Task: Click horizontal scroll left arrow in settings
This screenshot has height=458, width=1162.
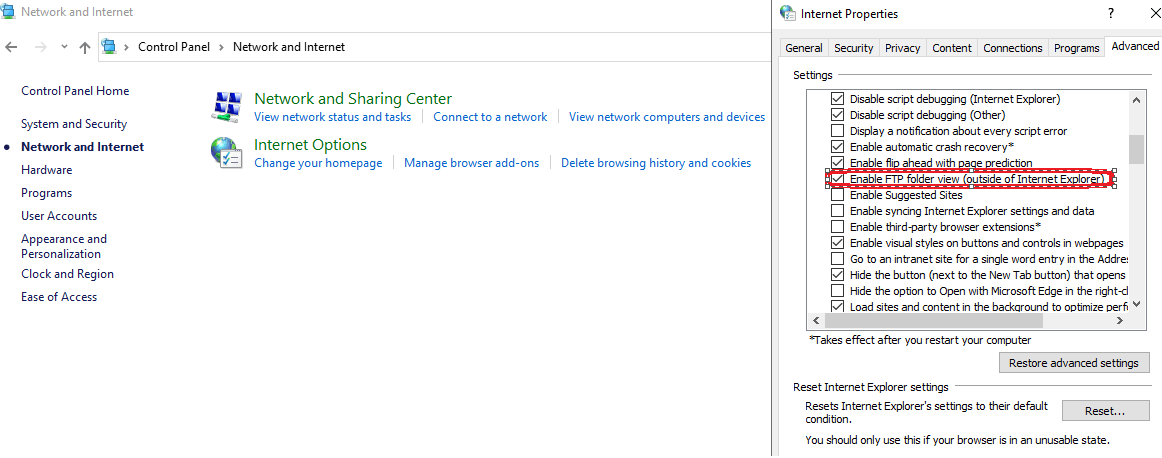Action: click(x=815, y=321)
